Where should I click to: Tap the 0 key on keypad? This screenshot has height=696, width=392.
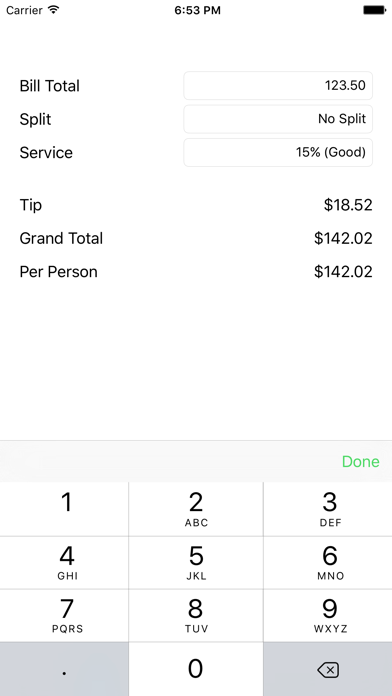pyautogui.click(x=196, y=669)
